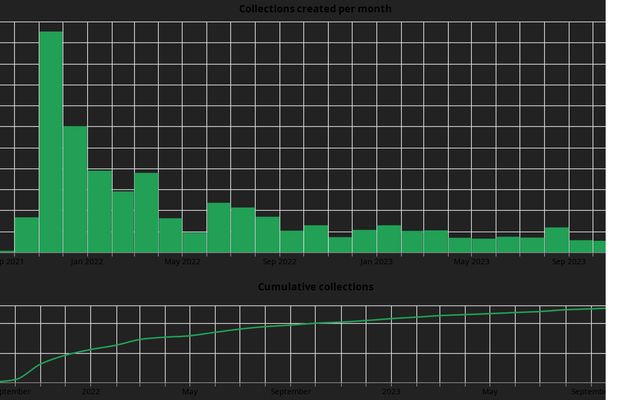Click the '2022' label on cumulative chart axis
Viewport: 640px width, 400px height.
[x=91, y=391]
